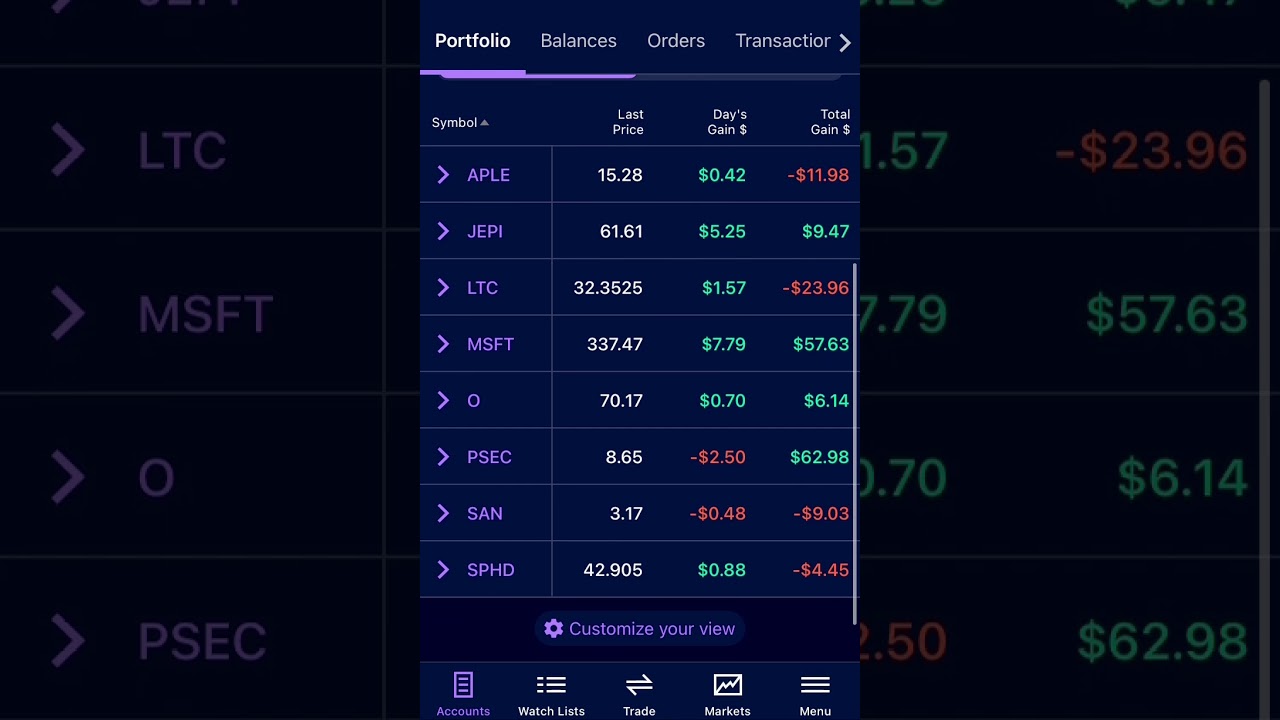The width and height of the screenshot is (1280, 720).
Task: Click APLE total gain -$11.98
Action: pos(818,175)
